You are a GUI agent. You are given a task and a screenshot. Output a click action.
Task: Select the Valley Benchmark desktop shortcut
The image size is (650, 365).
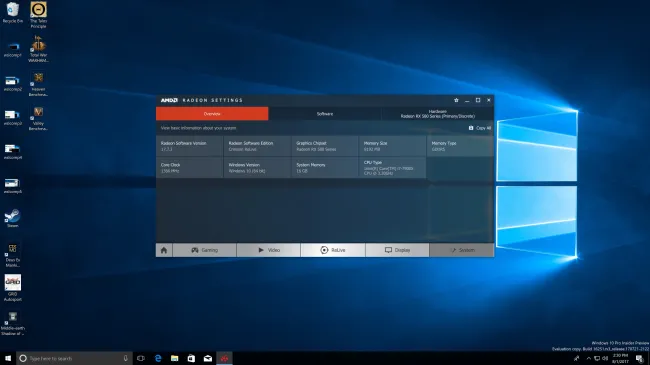[x=38, y=118]
